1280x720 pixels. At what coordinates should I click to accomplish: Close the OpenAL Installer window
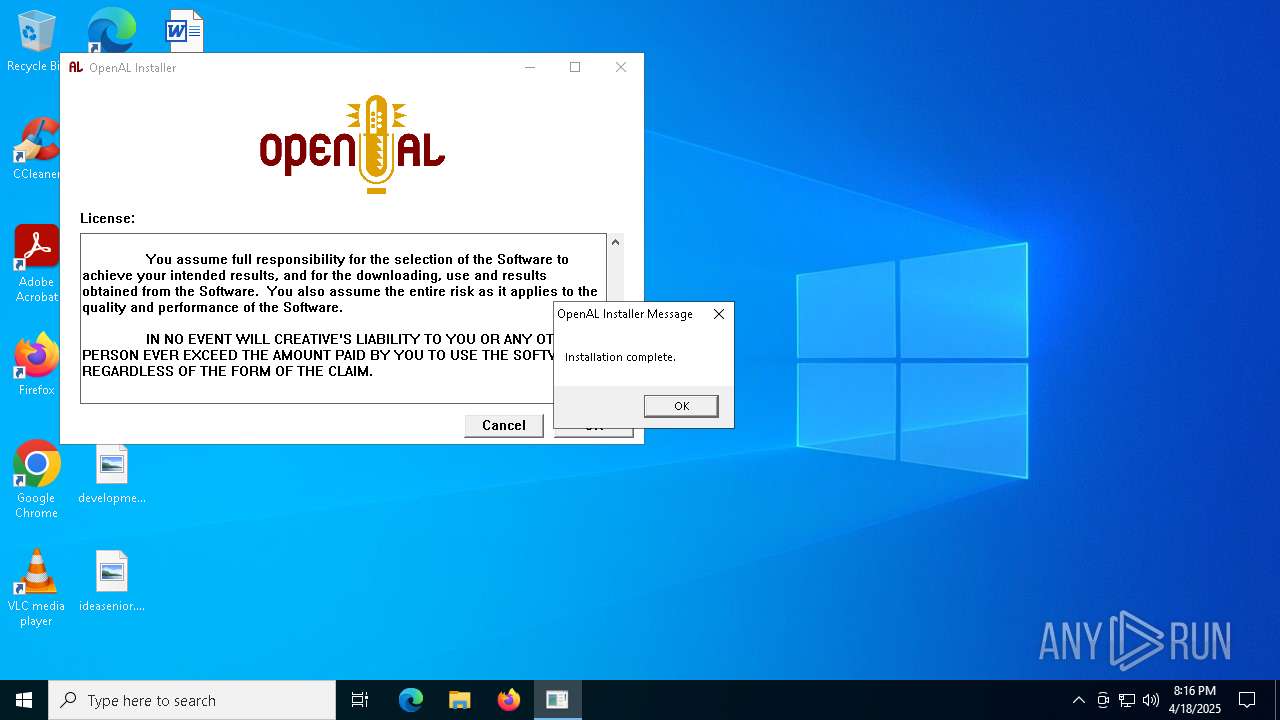621,67
